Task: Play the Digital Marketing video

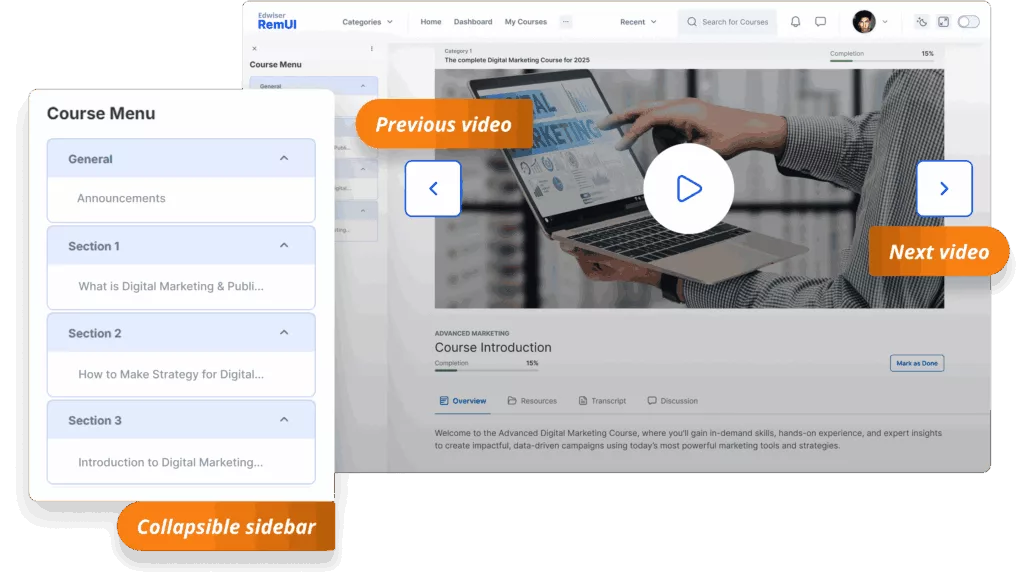Action: click(688, 188)
